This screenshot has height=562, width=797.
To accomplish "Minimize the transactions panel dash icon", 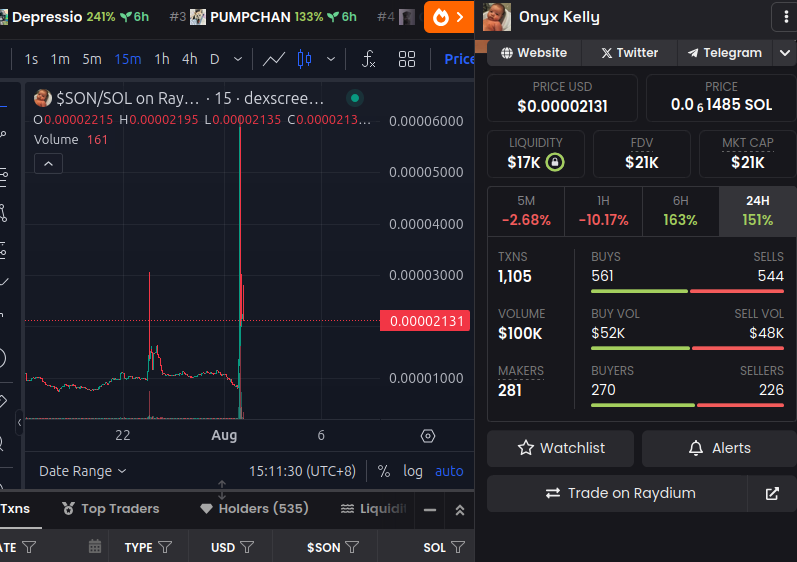I will pos(430,510).
